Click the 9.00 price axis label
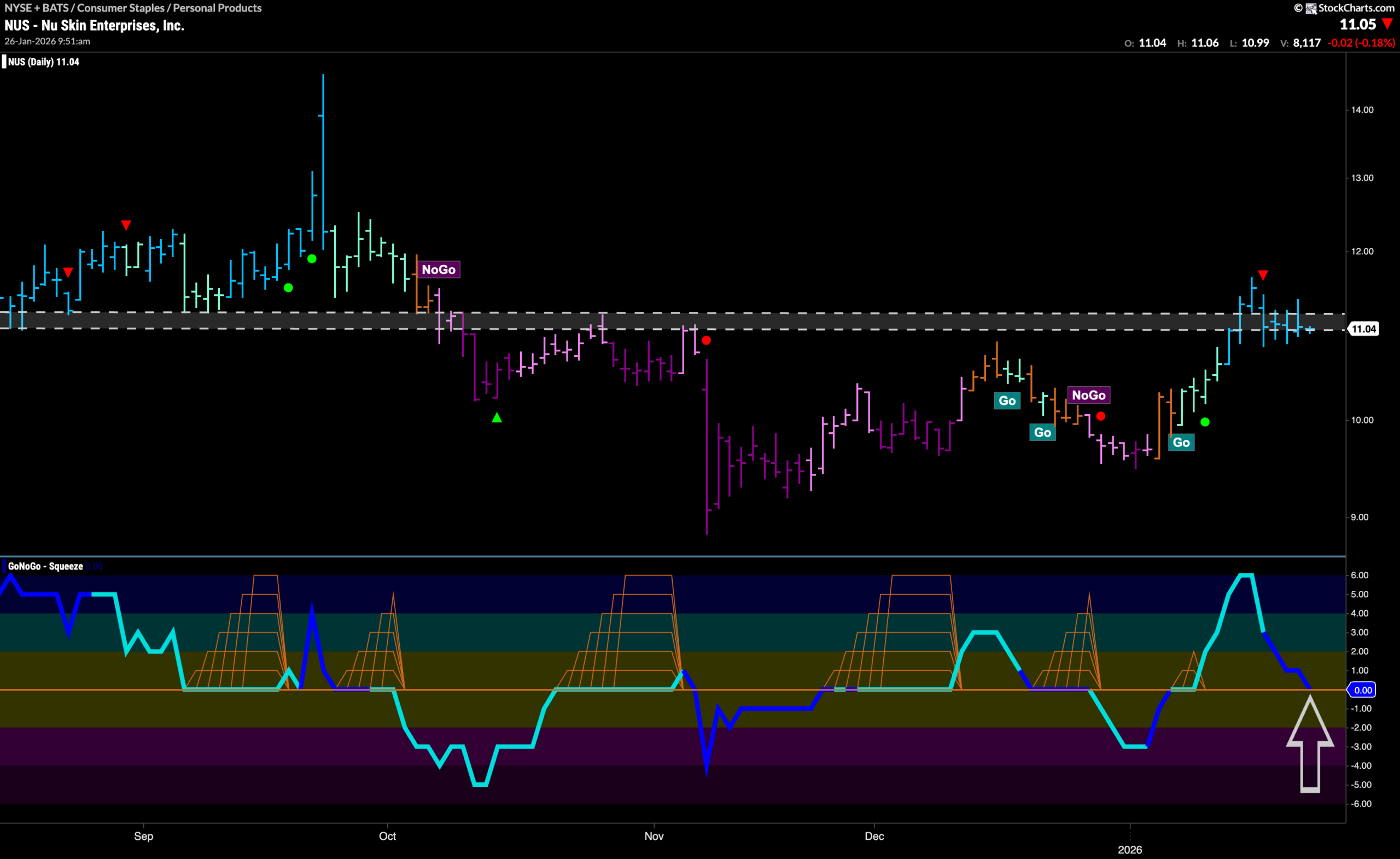The height and width of the screenshot is (859, 1400). click(x=1360, y=518)
